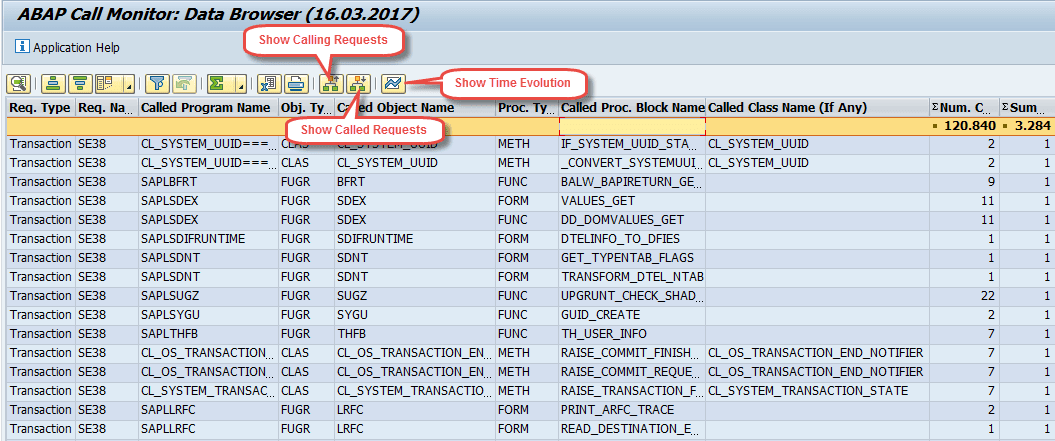Select the GET_TYPENTAB_FLAGS cell

632,258
